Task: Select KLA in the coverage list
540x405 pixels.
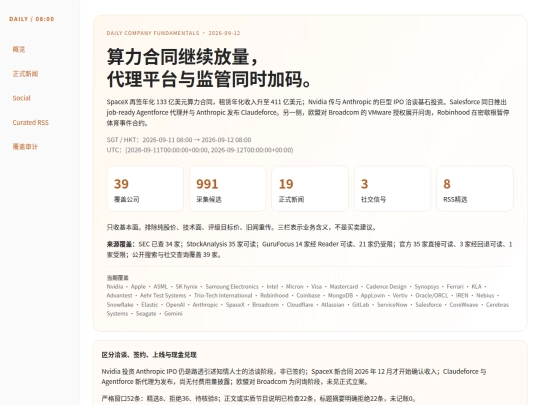Action: tap(476, 287)
